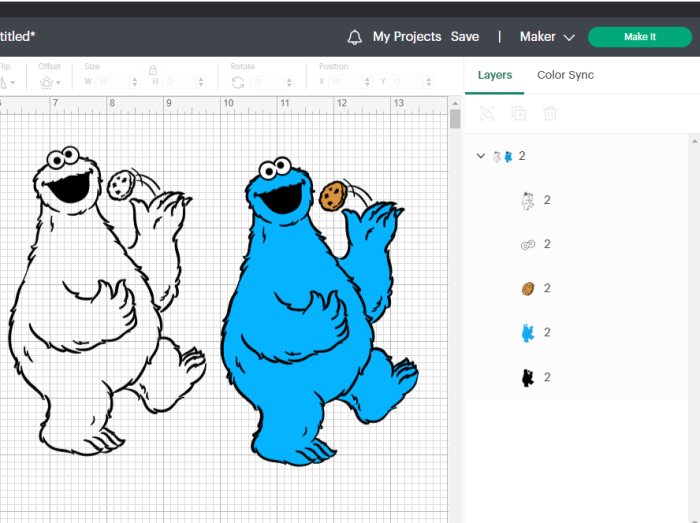
Task: Click the Position X field
Action: (346, 82)
